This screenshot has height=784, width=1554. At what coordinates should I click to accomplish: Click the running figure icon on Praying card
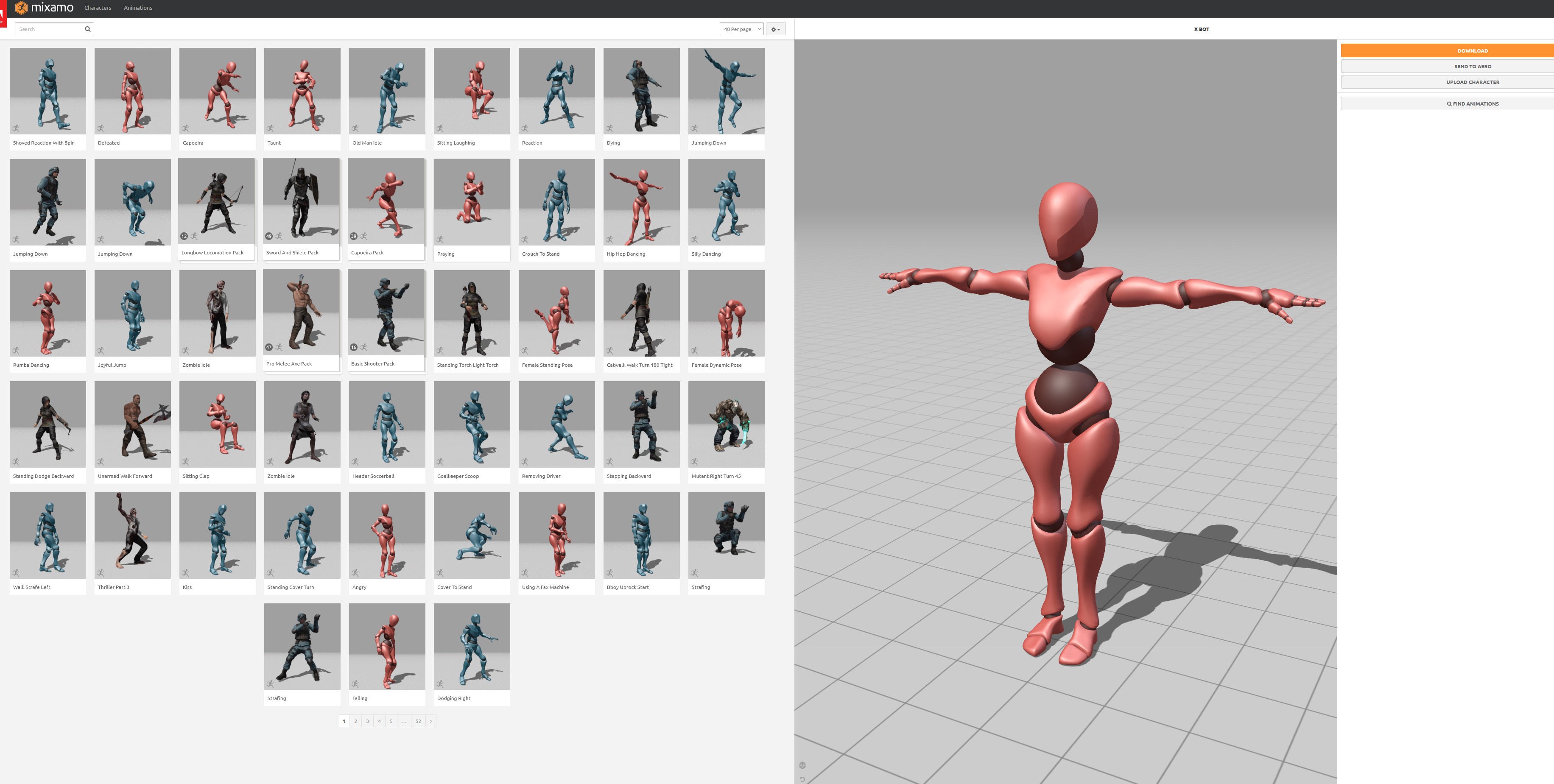coord(440,240)
